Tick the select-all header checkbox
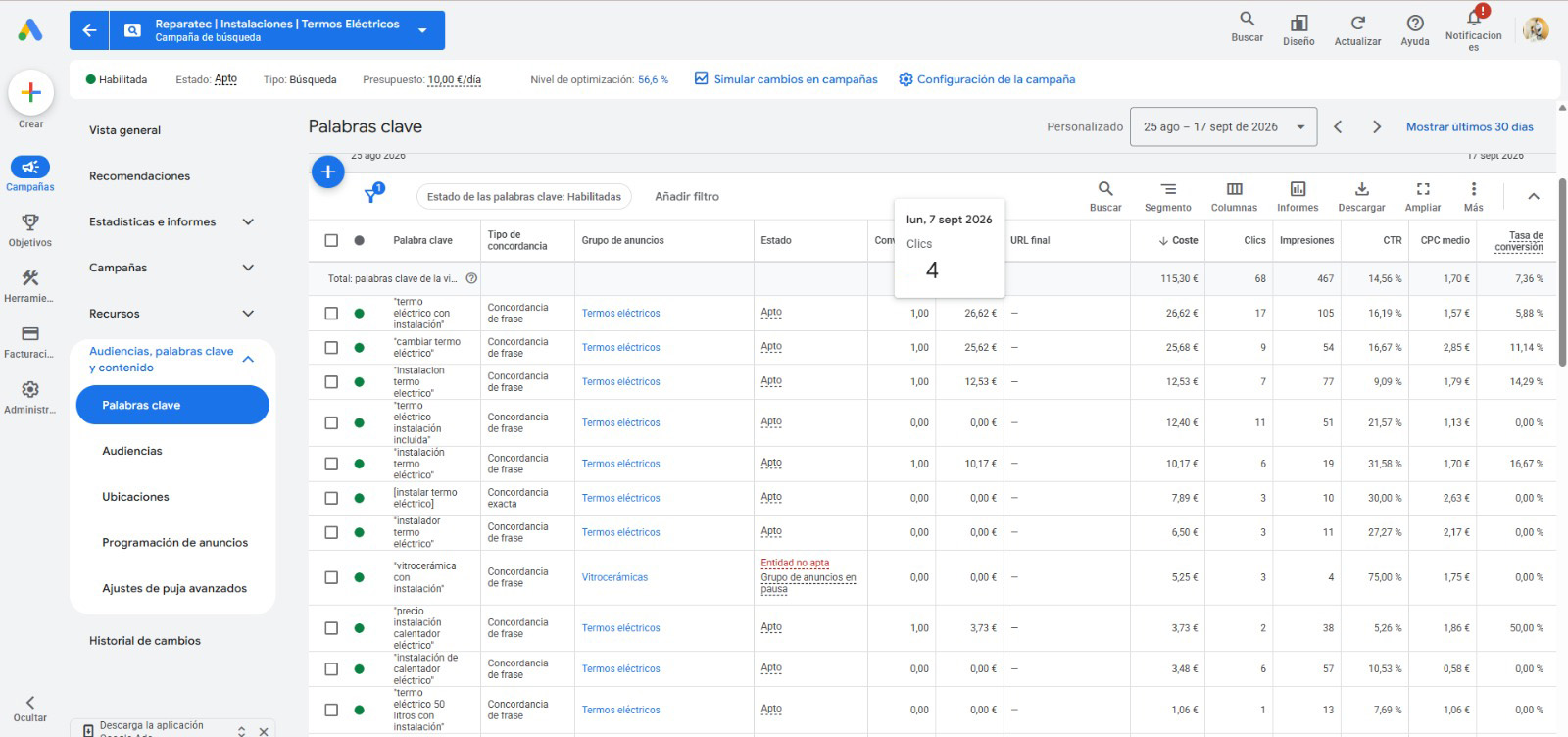1568x737 pixels. pyautogui.click(x=331, y=240)
